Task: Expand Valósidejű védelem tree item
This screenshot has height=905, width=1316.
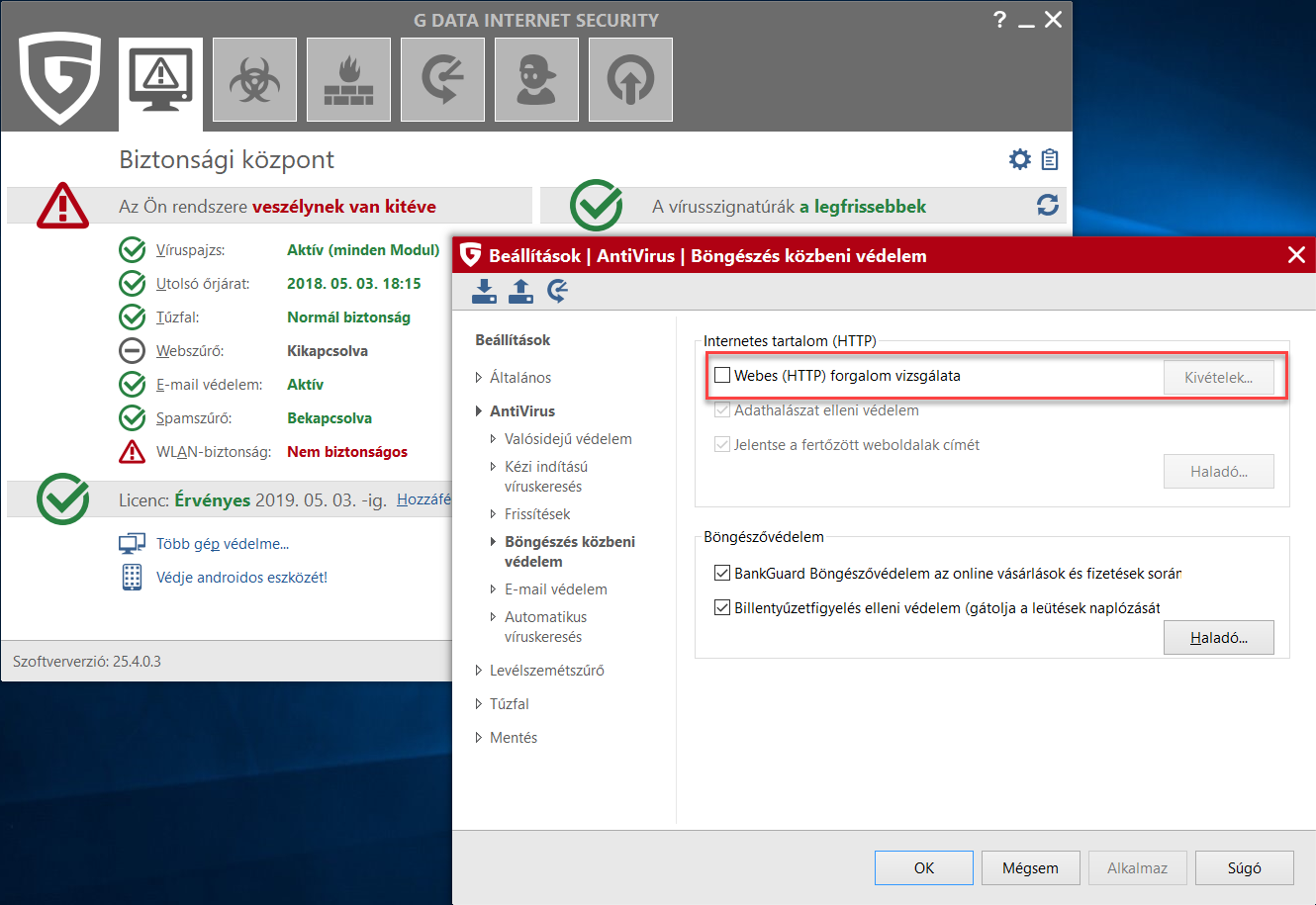Action: [x=494, y=439]
